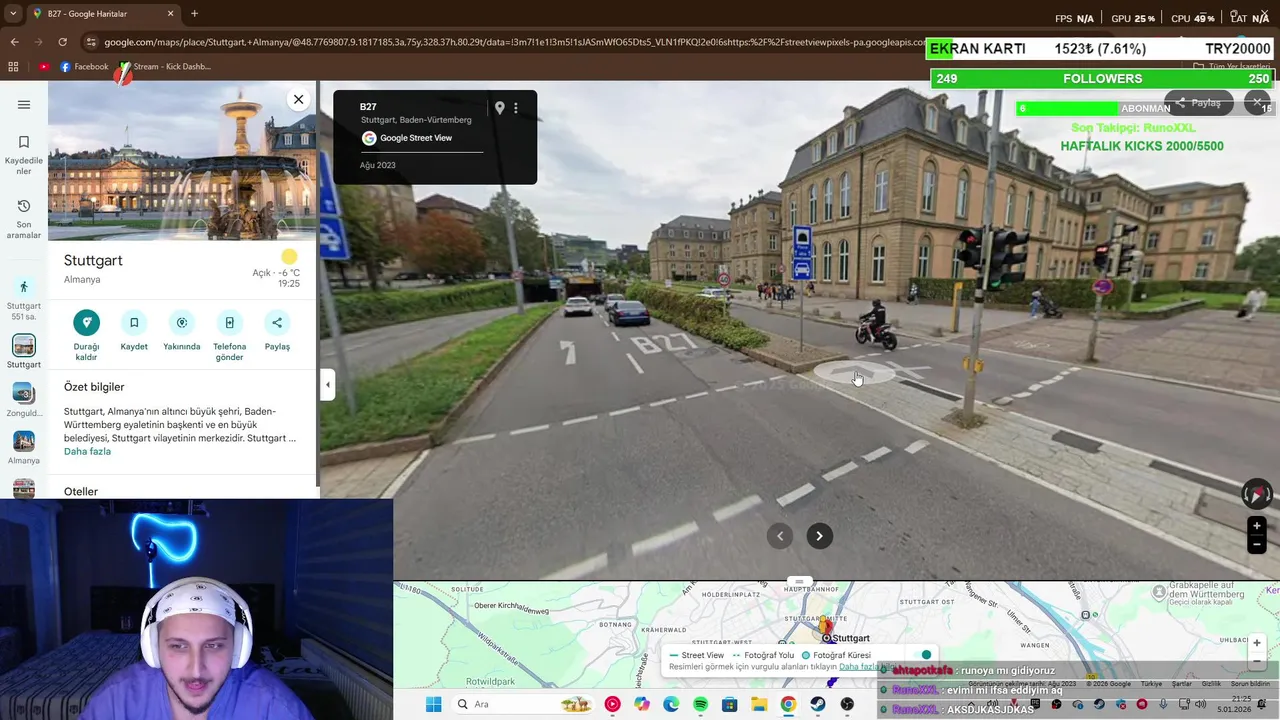Expand the mini map with the drag handle

point(798,581)
